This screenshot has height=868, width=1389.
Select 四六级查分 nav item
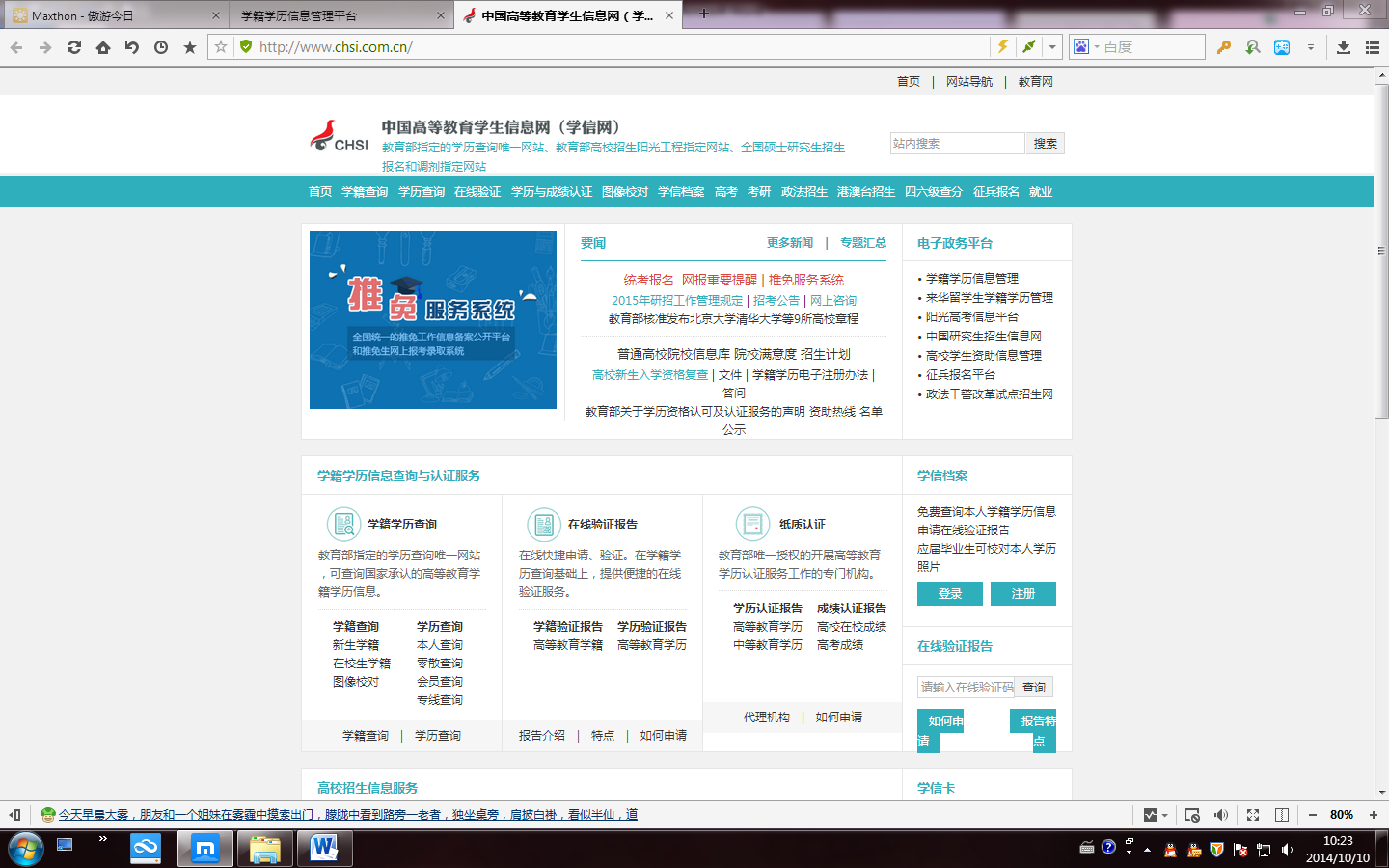(934, 192)
